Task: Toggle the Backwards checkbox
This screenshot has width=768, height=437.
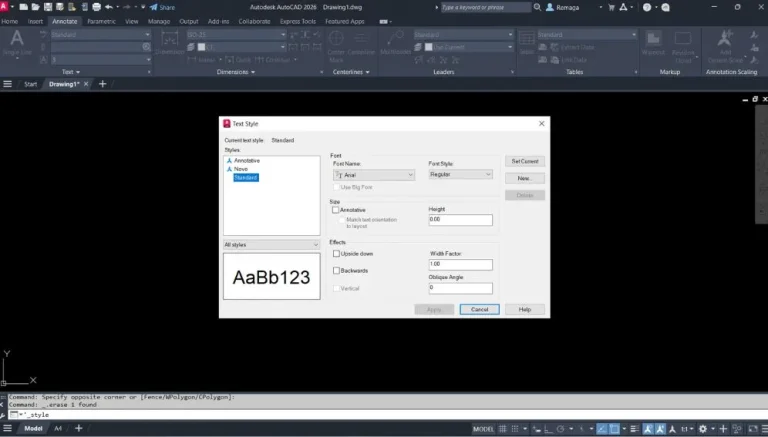Action: click(x=336, y=270)
